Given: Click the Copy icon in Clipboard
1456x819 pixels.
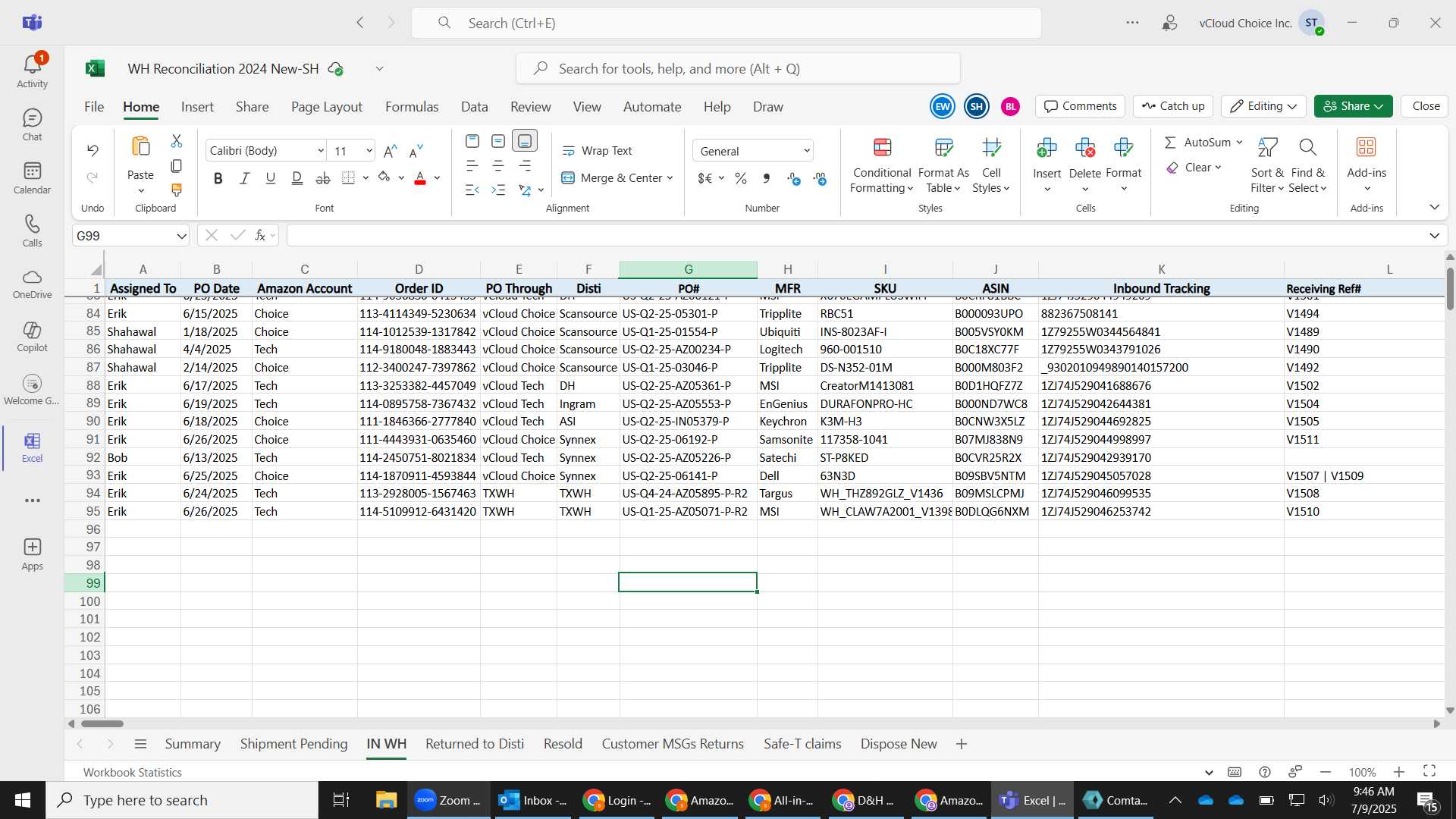Looking at the screenshot, I should coord(177,165).
